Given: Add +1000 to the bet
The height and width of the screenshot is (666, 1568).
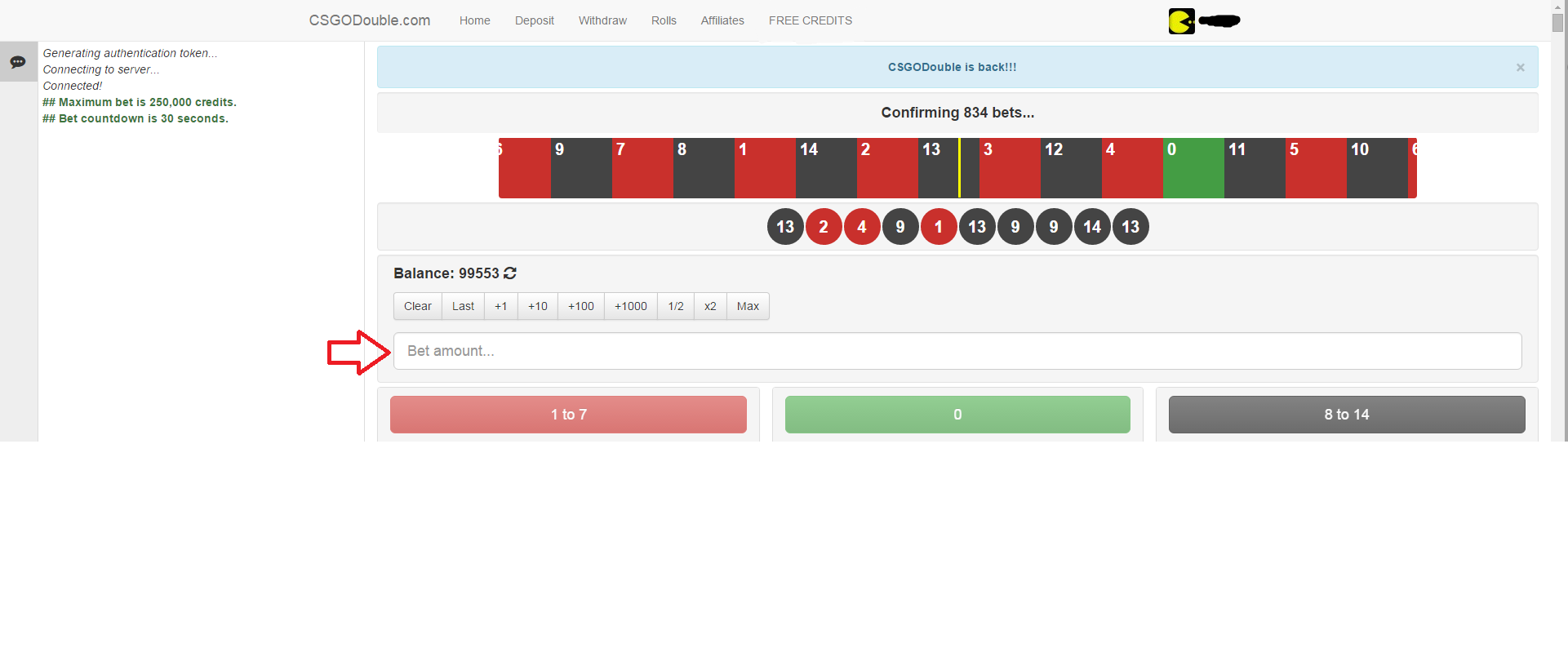Looking at the screenshot, I should [x=631, y=306].
